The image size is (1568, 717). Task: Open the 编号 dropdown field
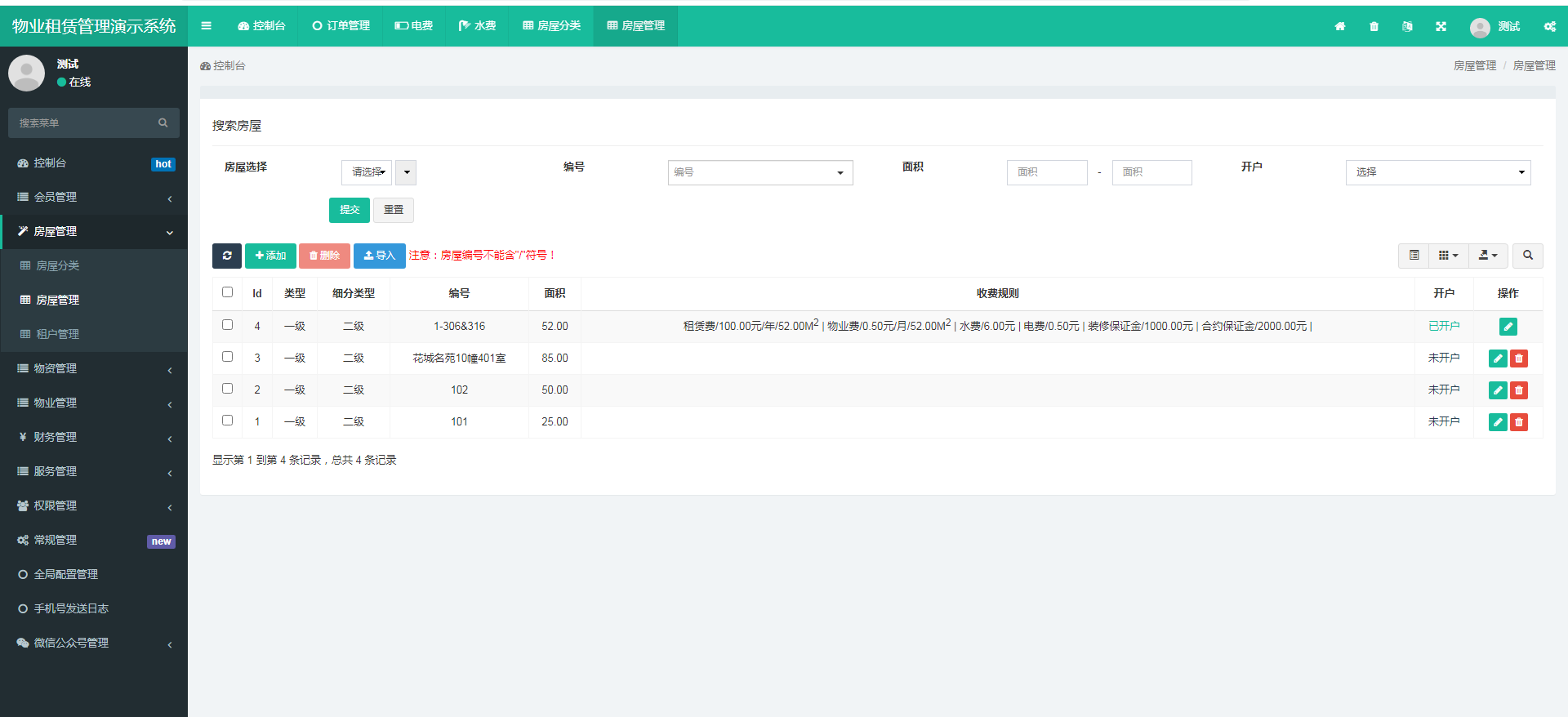(x=759, y=172)
